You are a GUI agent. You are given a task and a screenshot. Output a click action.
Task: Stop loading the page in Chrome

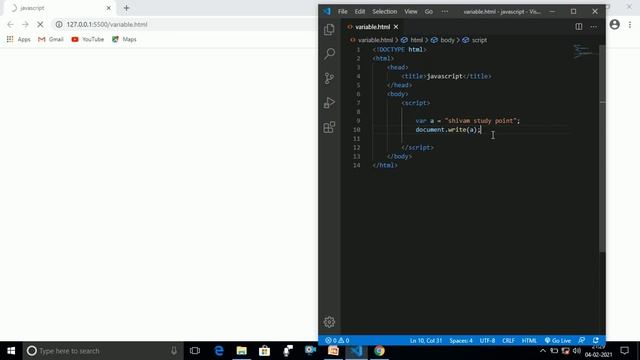coord(40,24)
